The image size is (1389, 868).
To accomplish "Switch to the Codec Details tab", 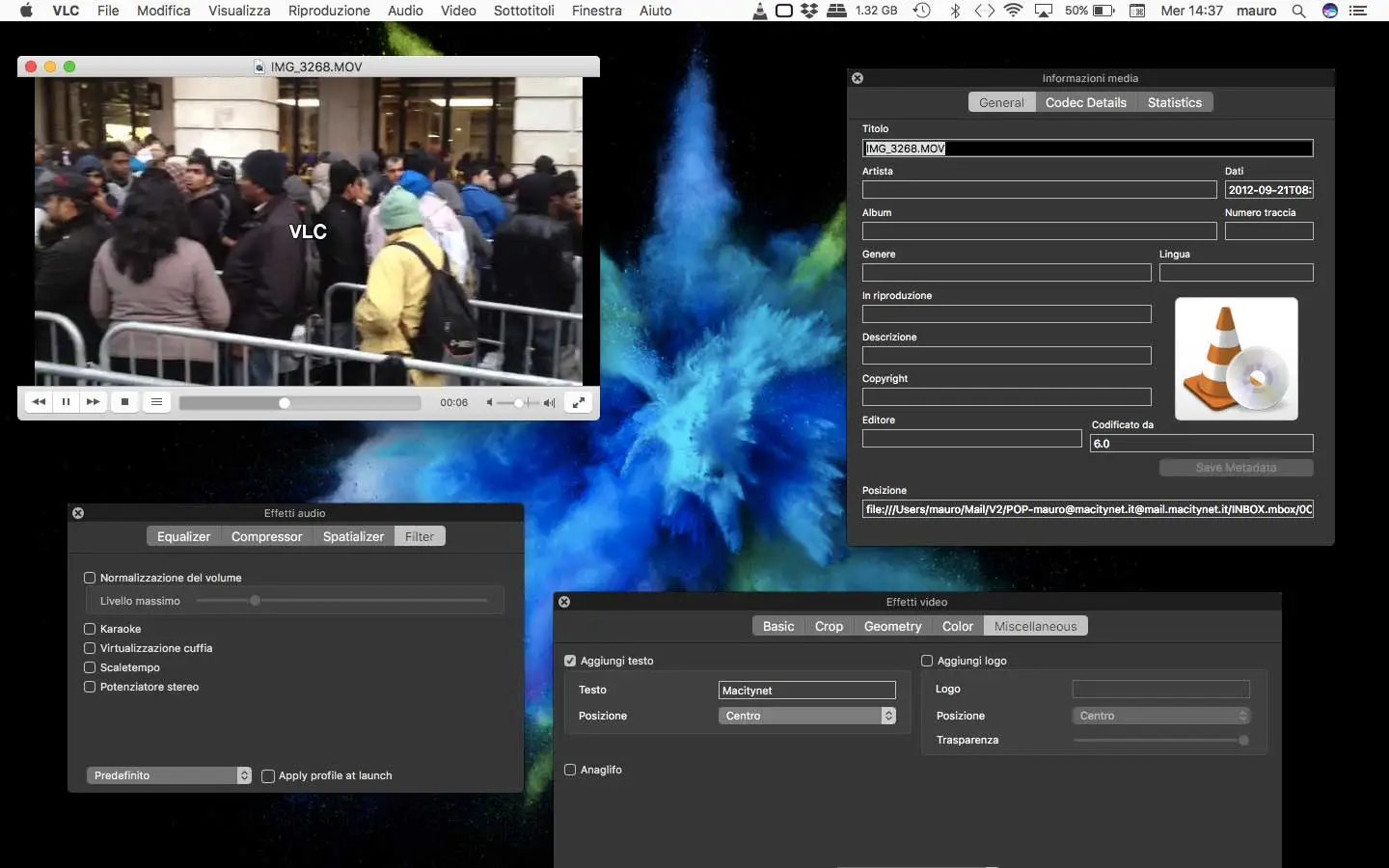I will [1086, 102].
